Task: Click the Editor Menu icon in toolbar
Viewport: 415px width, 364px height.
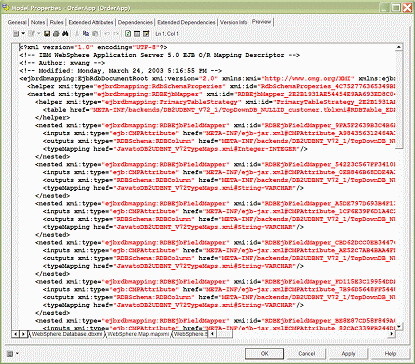Action: click(16, 34)
